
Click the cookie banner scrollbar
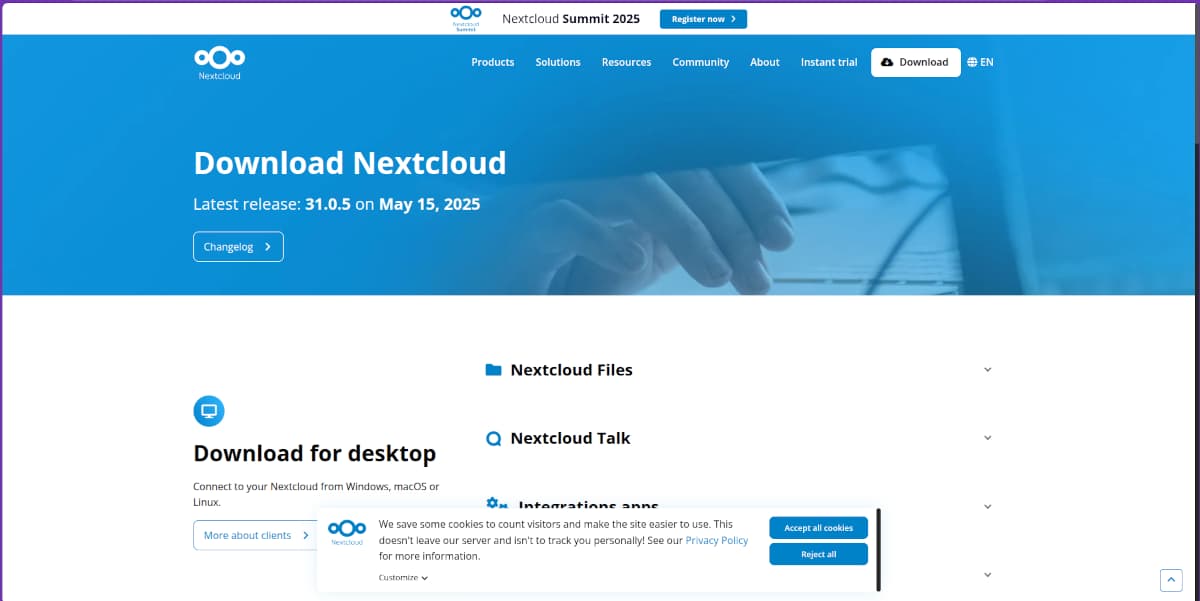[879, 550]
